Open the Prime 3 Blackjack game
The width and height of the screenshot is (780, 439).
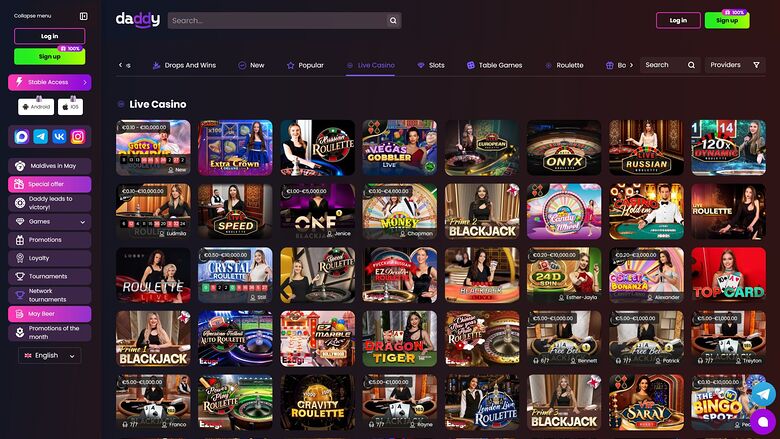point(564,402)
